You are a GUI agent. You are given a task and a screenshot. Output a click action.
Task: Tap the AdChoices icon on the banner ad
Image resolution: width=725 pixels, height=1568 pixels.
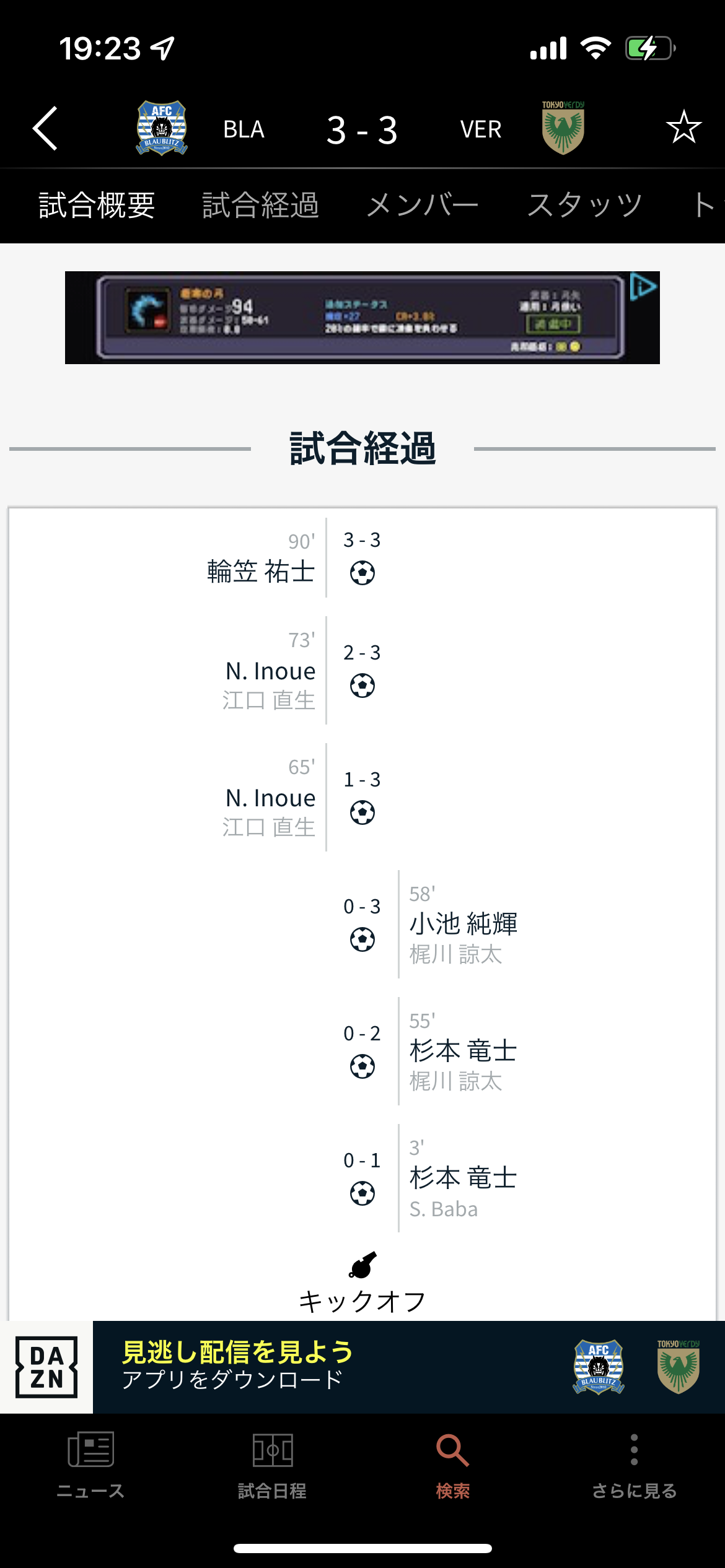(x=643, y=287)
